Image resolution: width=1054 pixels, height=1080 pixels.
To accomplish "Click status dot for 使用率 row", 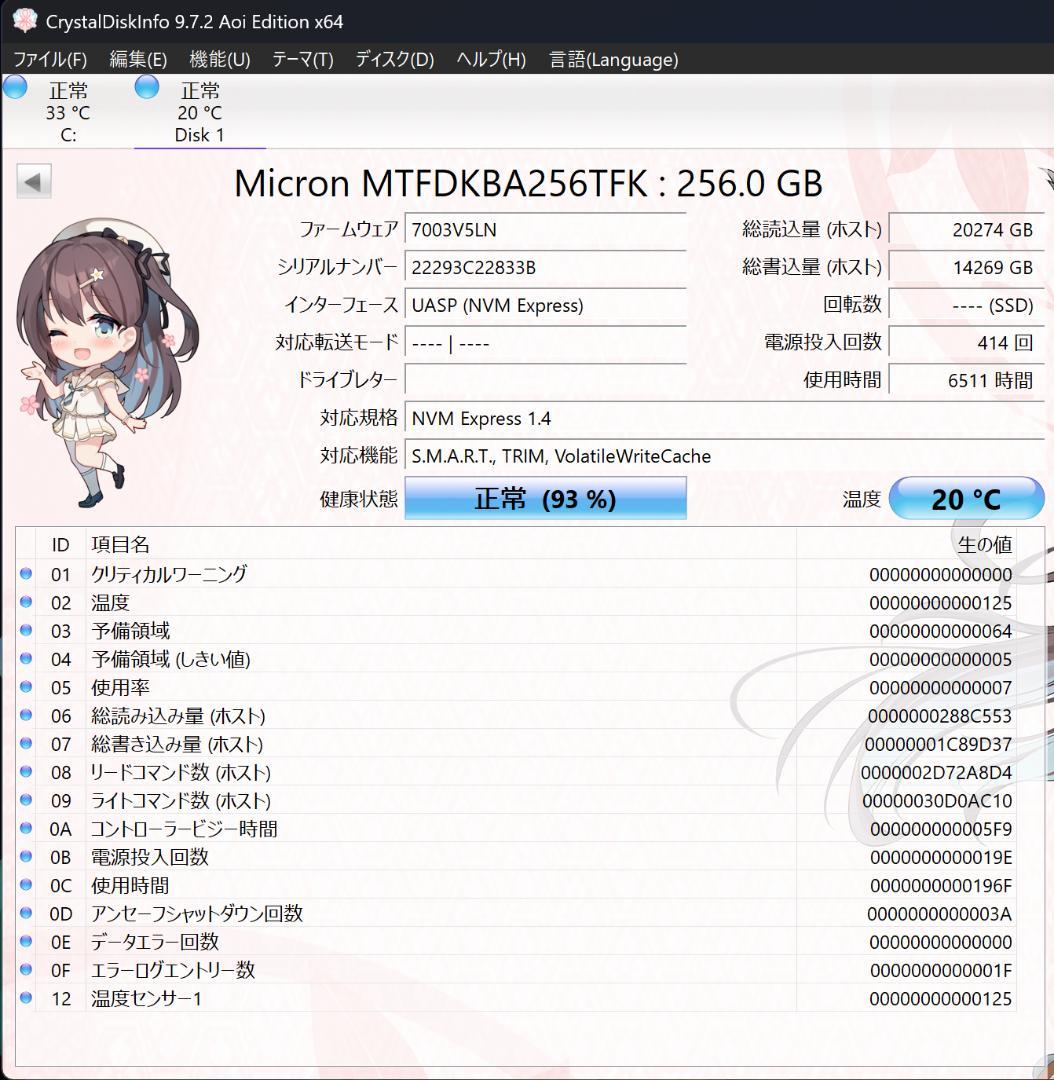I will pos(26,687).
